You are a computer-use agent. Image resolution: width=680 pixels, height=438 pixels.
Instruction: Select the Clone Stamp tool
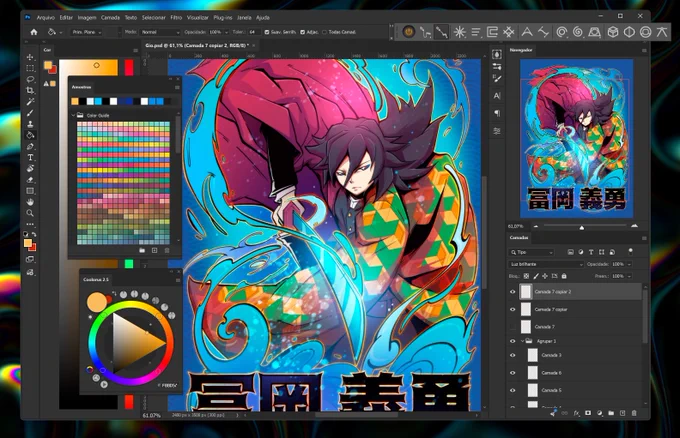[x=30, y=124]
